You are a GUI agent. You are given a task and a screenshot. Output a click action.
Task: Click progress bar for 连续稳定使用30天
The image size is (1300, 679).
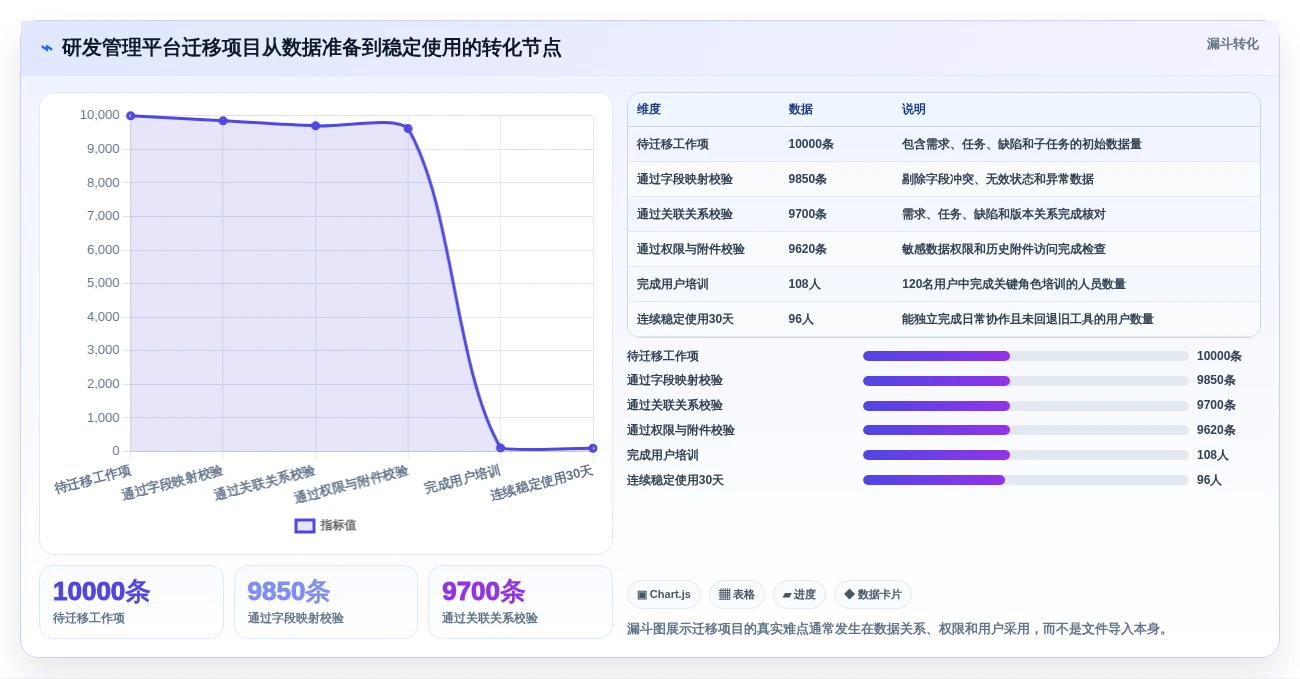click(1026, 480)
